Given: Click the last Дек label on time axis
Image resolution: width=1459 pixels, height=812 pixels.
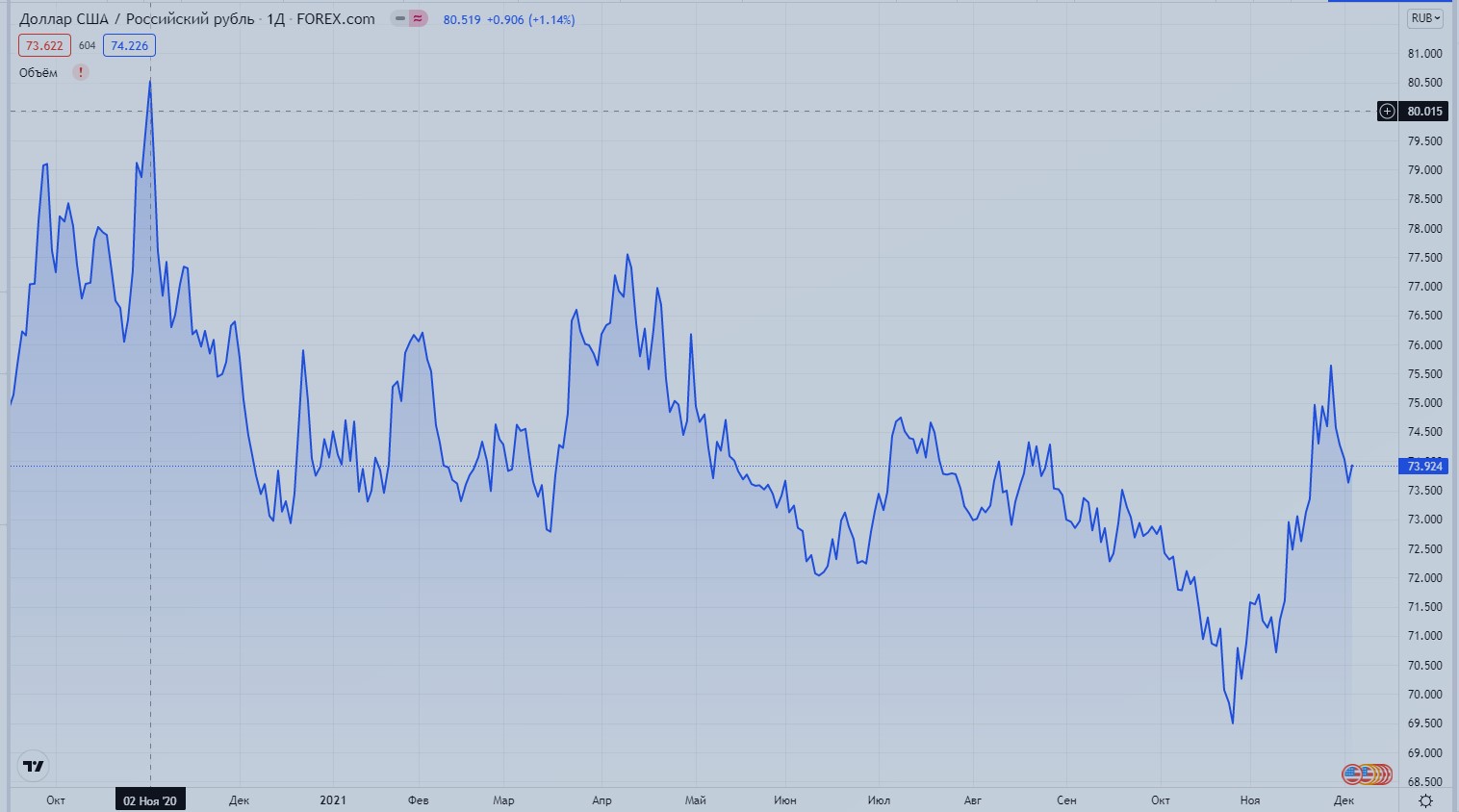Looking at the screenshot, I should tap(1344, 800).
